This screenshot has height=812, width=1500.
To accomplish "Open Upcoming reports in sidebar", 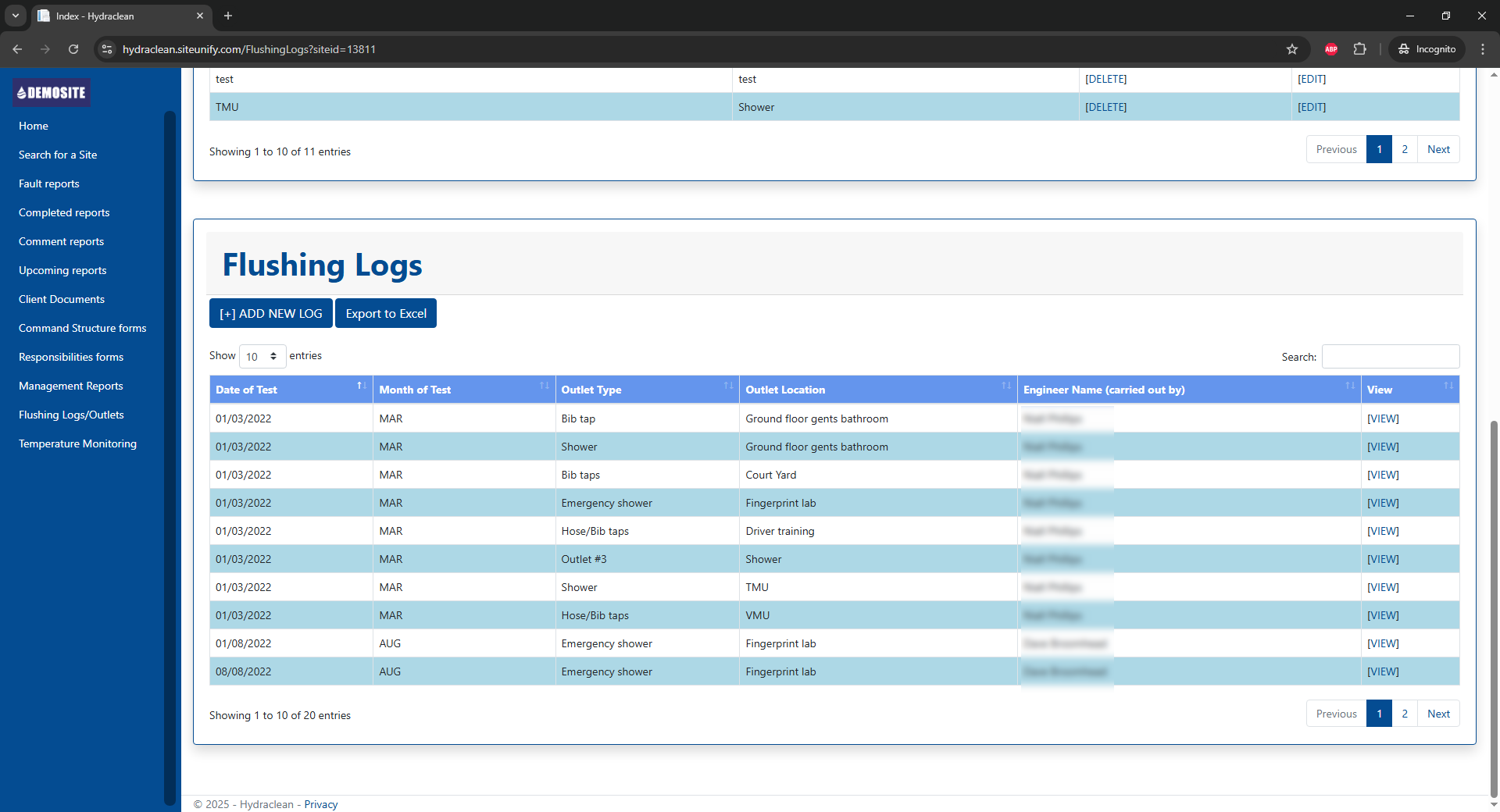I will 62,270.
